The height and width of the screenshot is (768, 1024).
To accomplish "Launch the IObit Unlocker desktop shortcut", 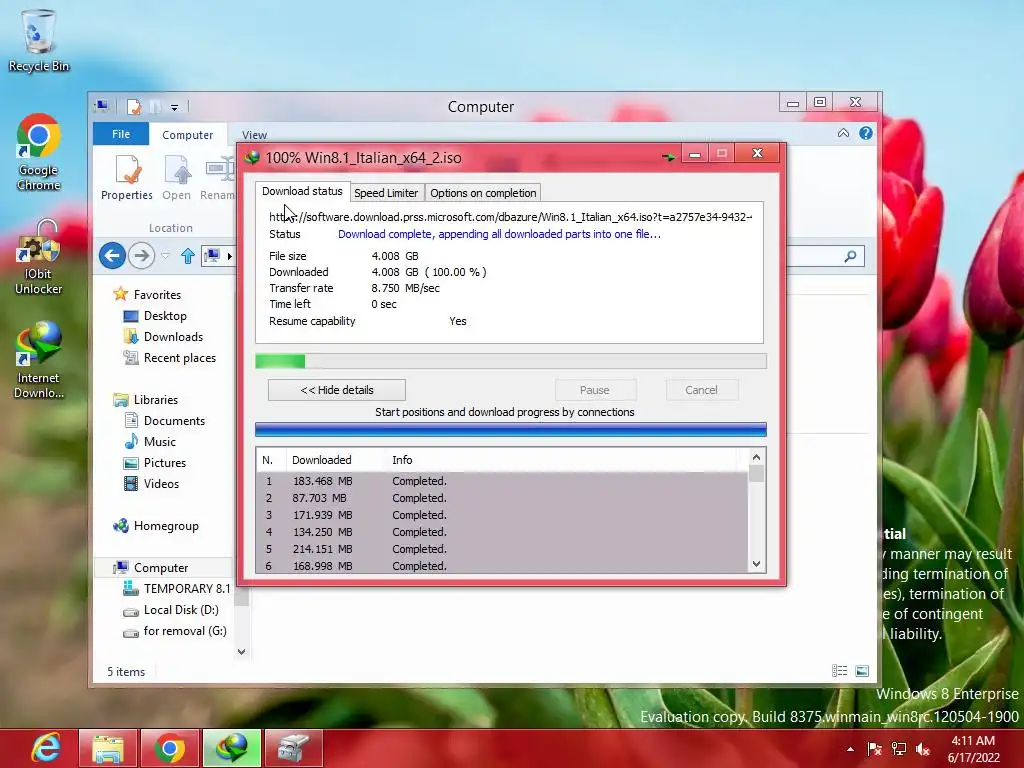I will click(x=39, y=257).
